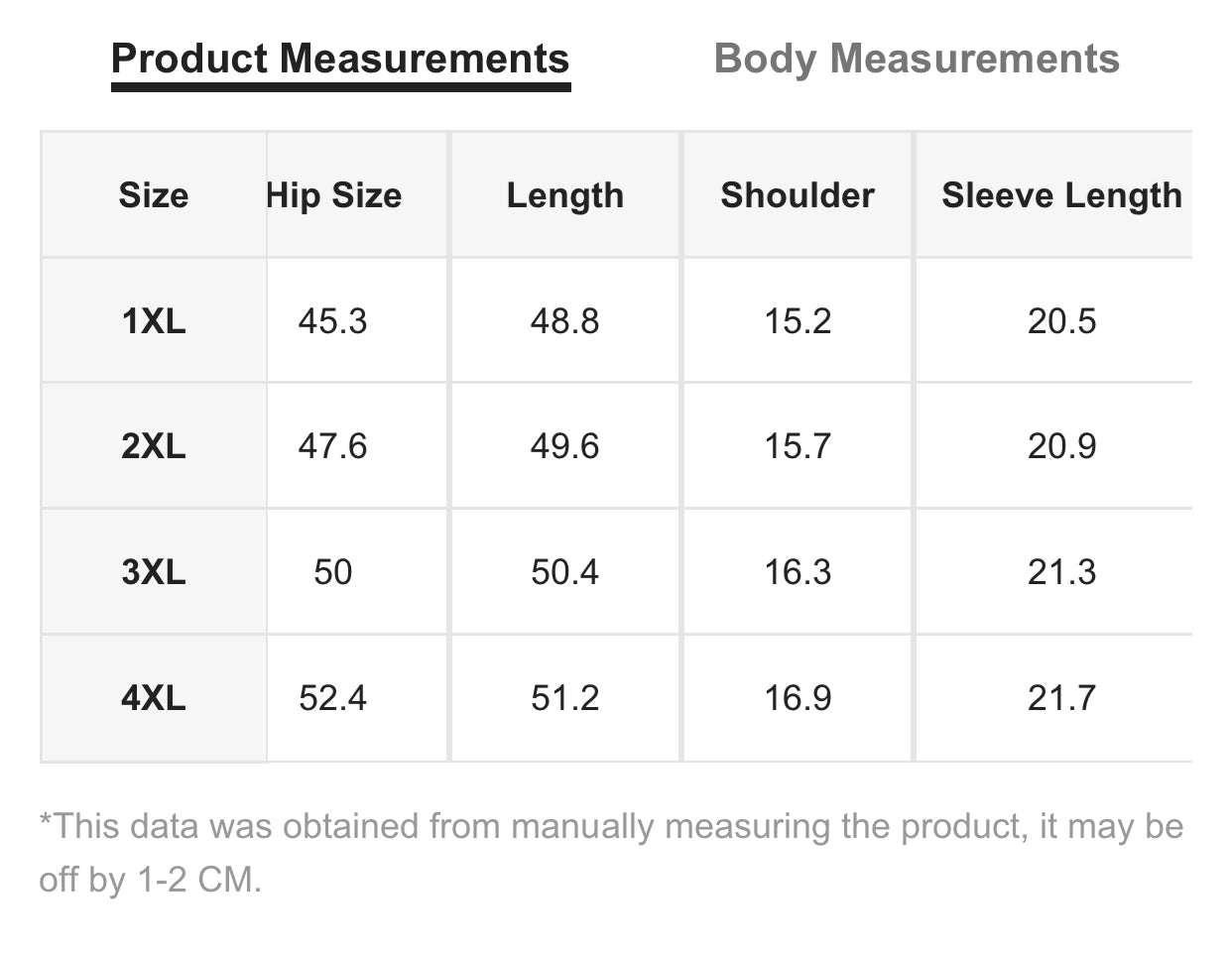
Task: Click the 2XL size row label
Action: 154,446
